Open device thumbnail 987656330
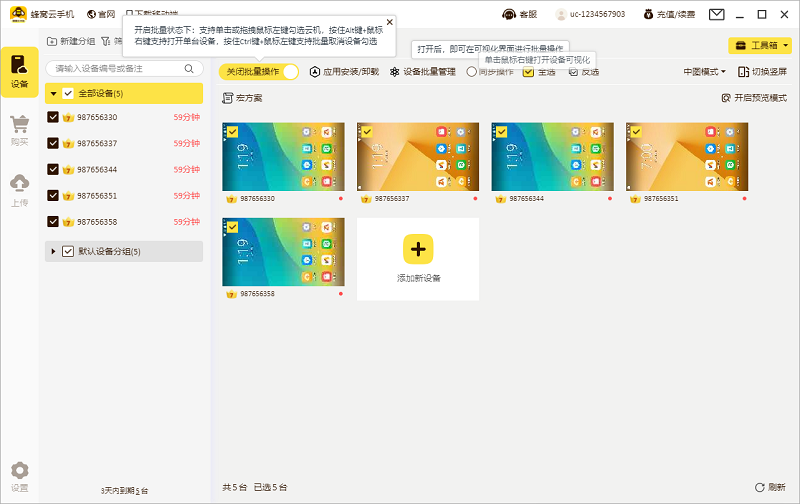 (x=283, y=157)
